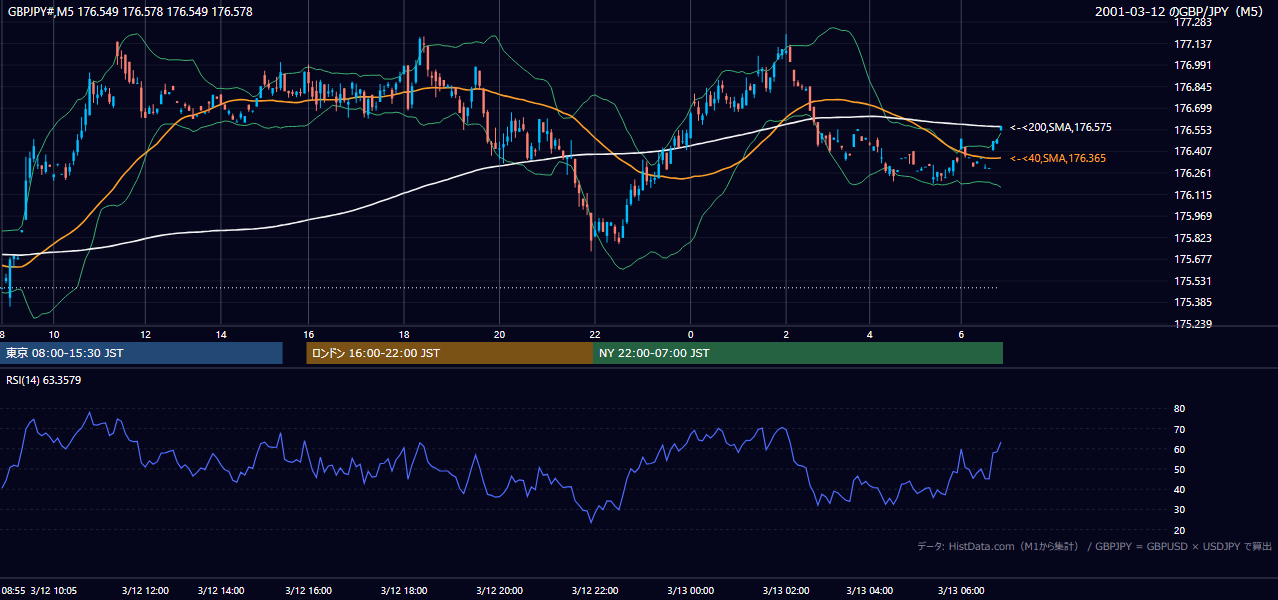
Task: Click RSI scale value 80
Action: [1179, 409]
